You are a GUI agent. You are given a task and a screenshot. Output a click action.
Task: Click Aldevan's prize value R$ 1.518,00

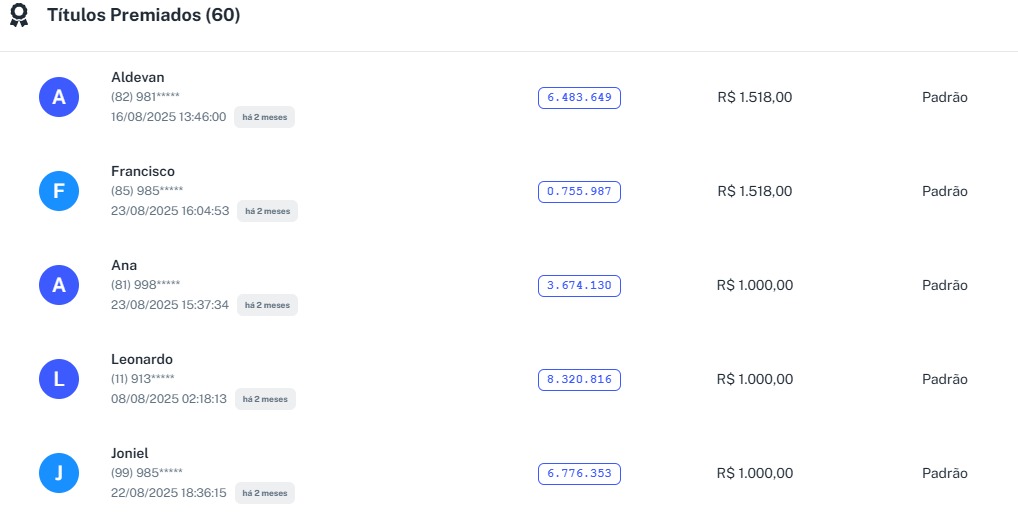pyautogui.click(x=755, y=97)
